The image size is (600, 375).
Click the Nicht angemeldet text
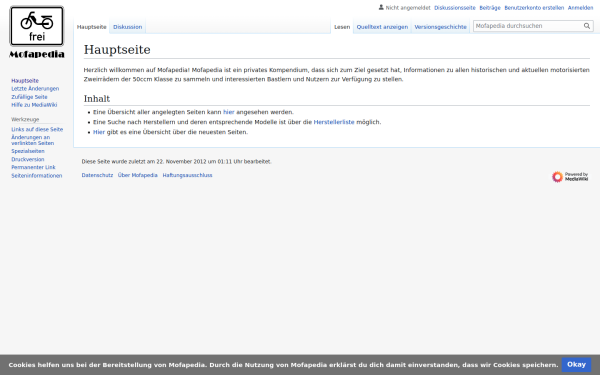pos(408,8)
